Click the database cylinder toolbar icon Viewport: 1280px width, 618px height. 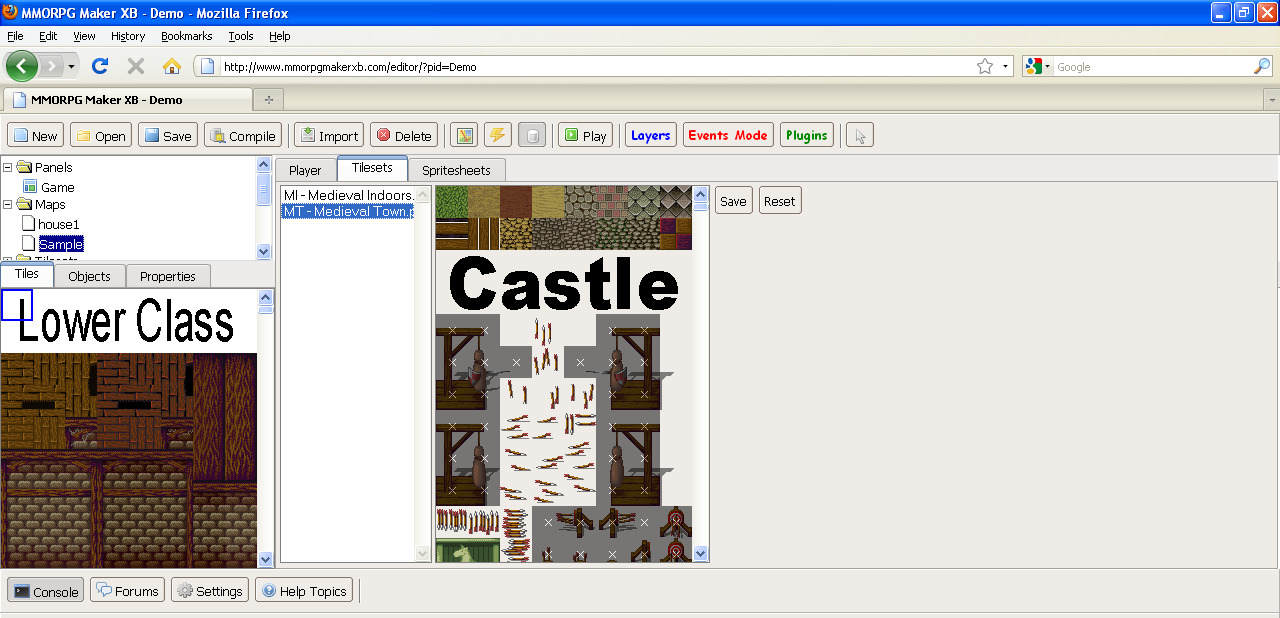pyautogui.click(x=531, y=135)
